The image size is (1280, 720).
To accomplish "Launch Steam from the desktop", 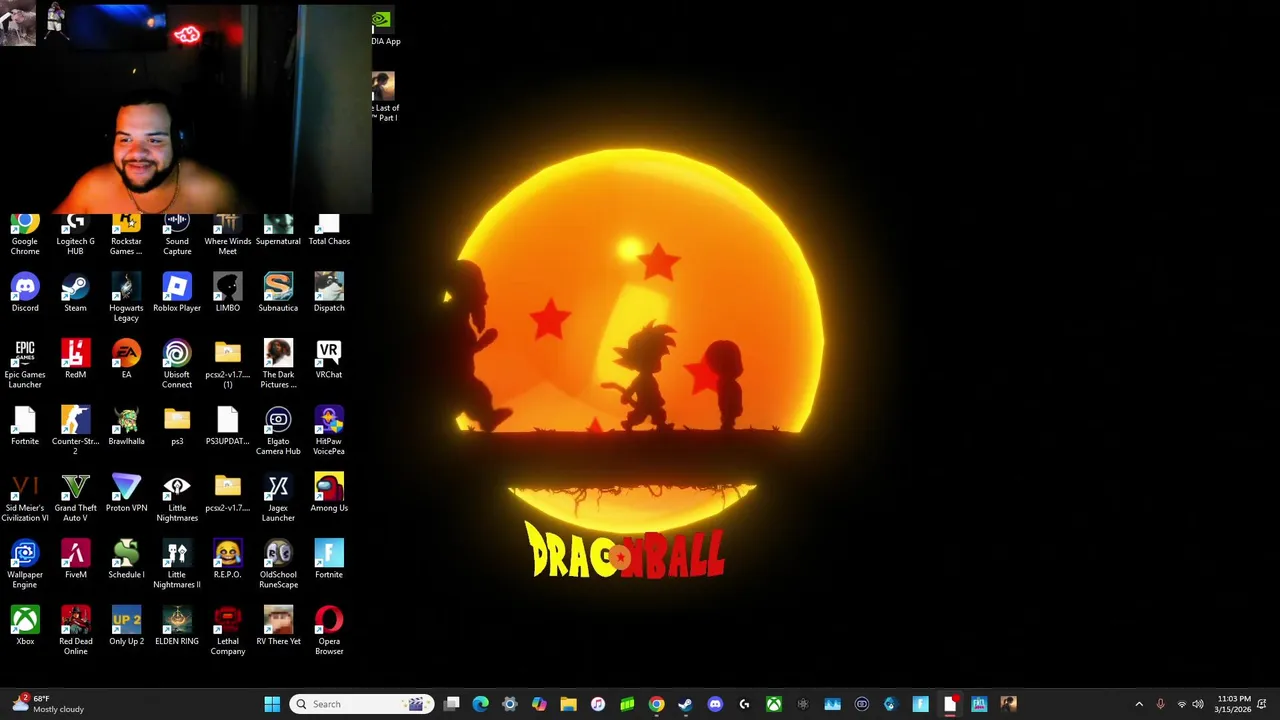I will point(75,292).
